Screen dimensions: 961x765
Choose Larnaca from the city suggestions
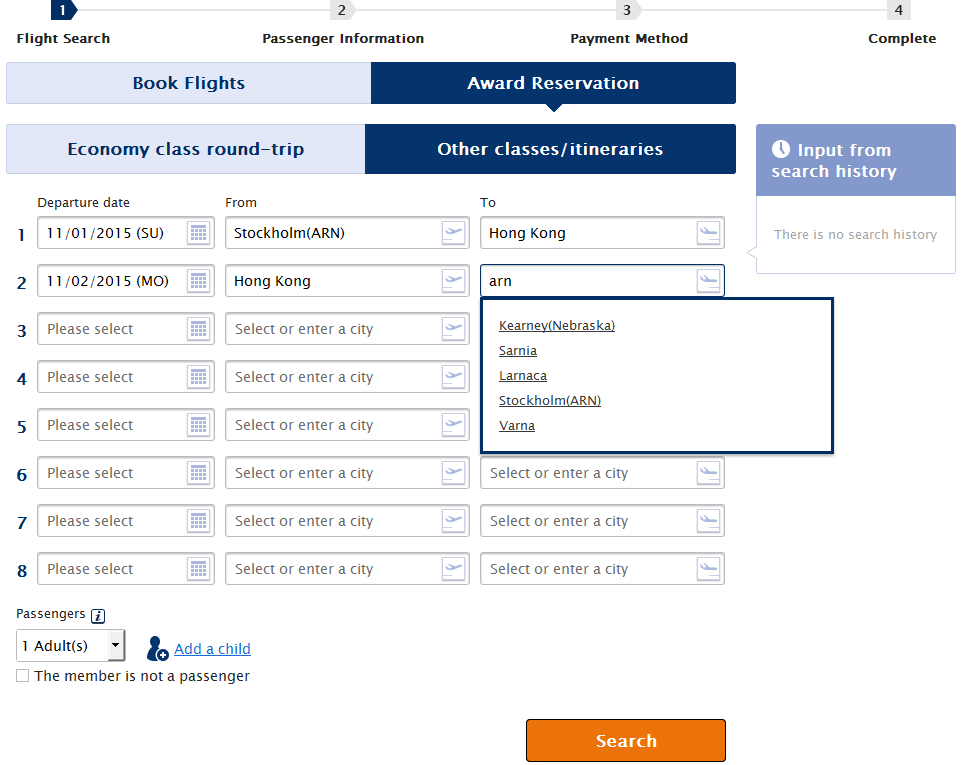(x=522, y=375)
